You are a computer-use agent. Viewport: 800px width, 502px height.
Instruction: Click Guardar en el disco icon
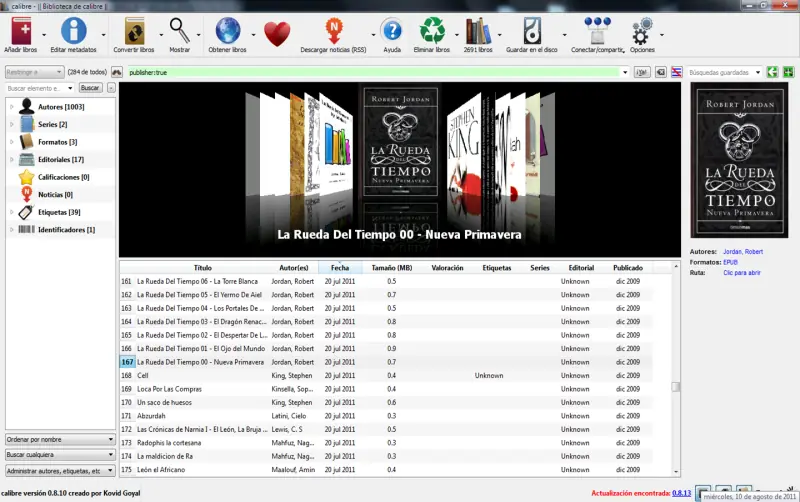(532, 31)
